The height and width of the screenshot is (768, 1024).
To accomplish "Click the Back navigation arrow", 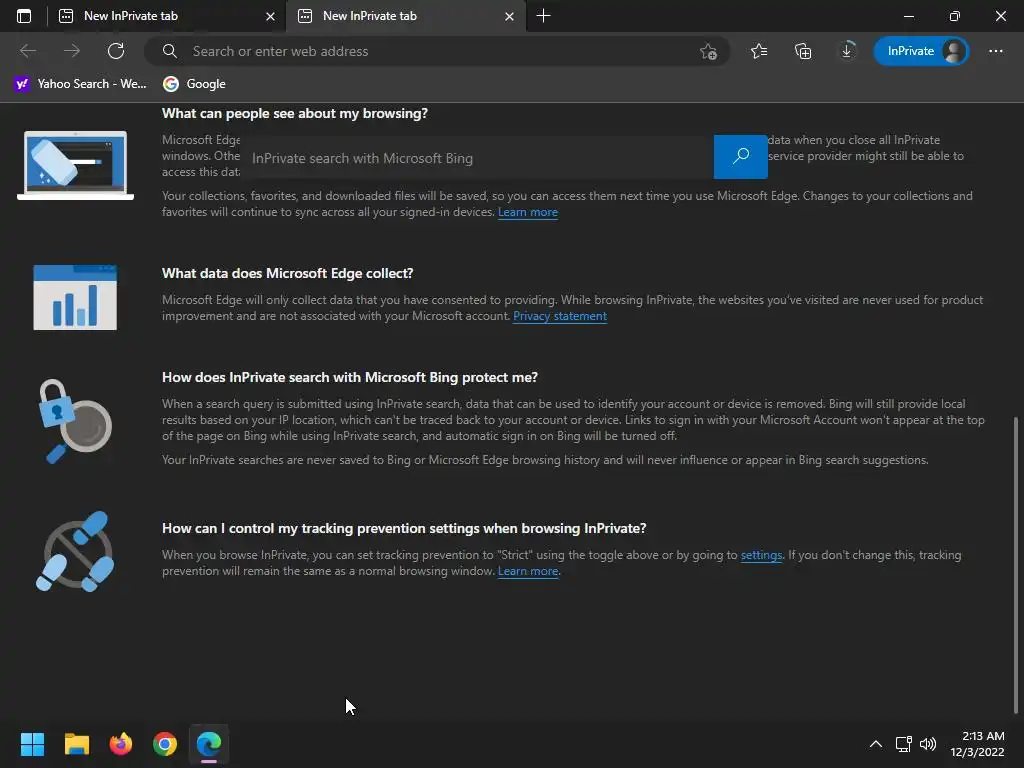I will 28,51.
